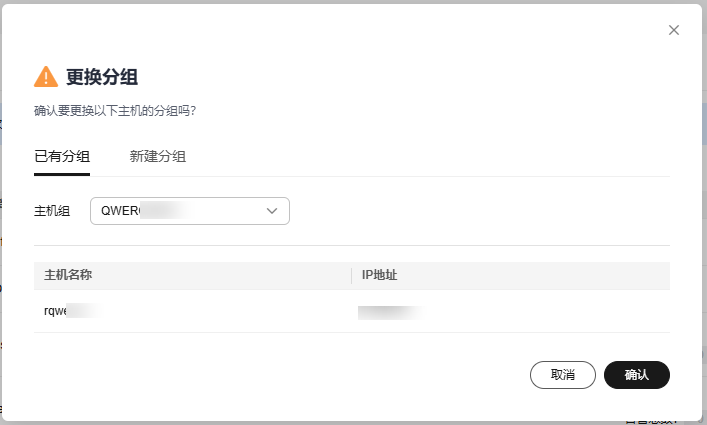Viewport: 707px width, 425px height.
Task: Click the blurred IP address cell
Action: [390, 312]
